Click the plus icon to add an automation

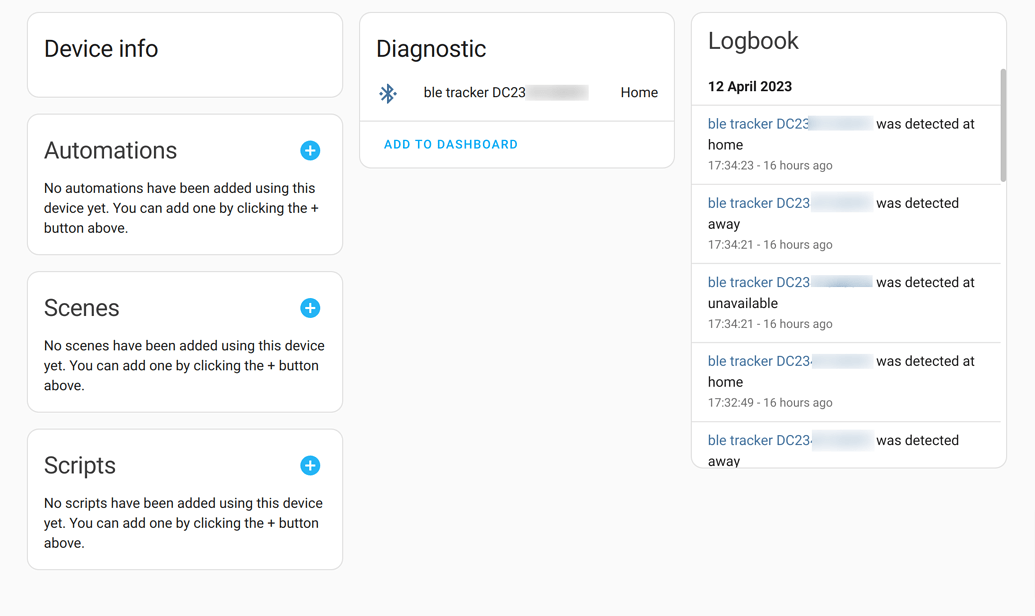click(x=310, y=151)
